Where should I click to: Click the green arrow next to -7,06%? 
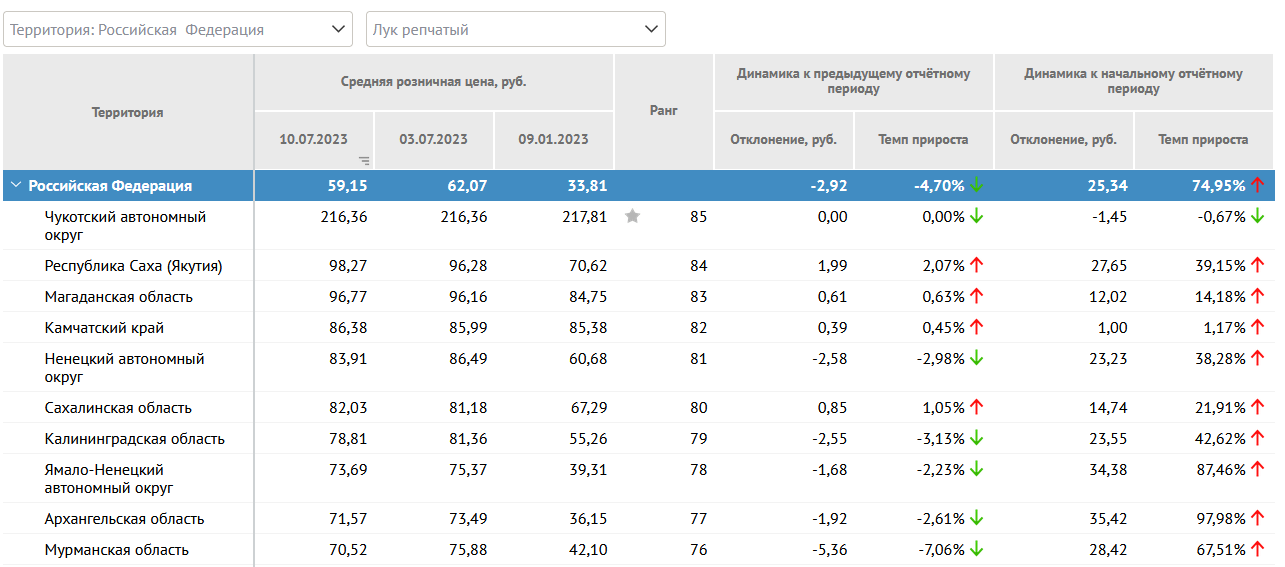pos(977,549)
